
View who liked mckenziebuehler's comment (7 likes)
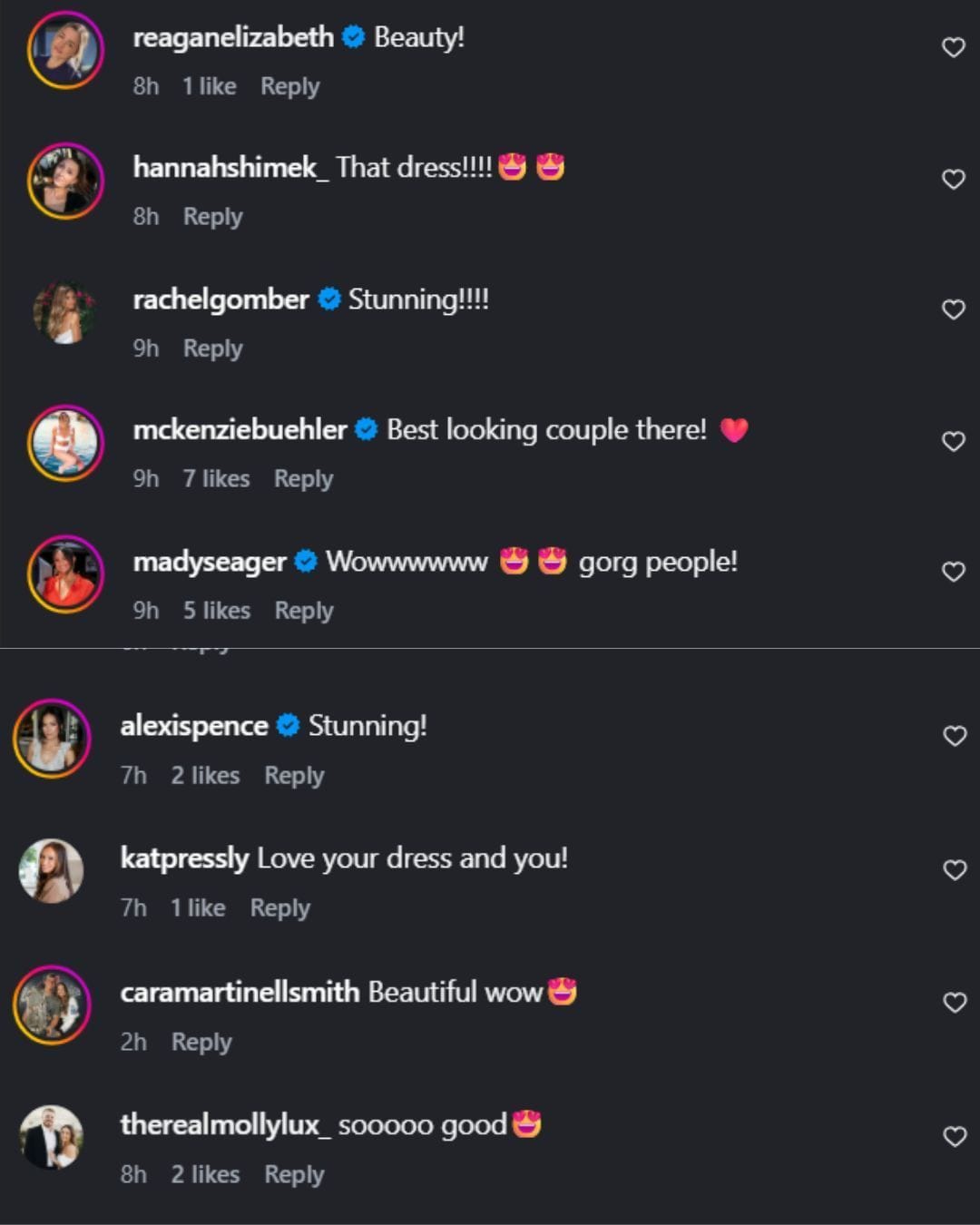point(216,479)
